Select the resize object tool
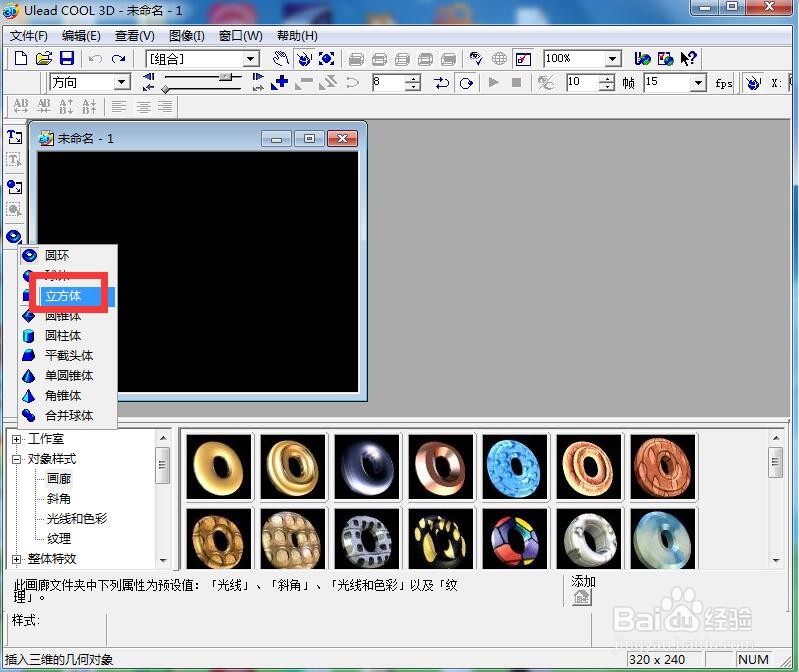799x672 pixels. (326, 59)
